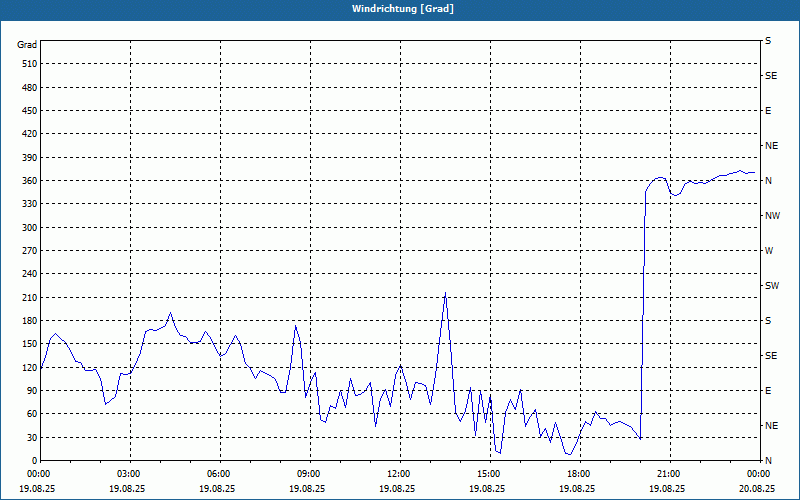Select the W compass direction label
This screenshot has width=800, height=500.
click(769, 251)
